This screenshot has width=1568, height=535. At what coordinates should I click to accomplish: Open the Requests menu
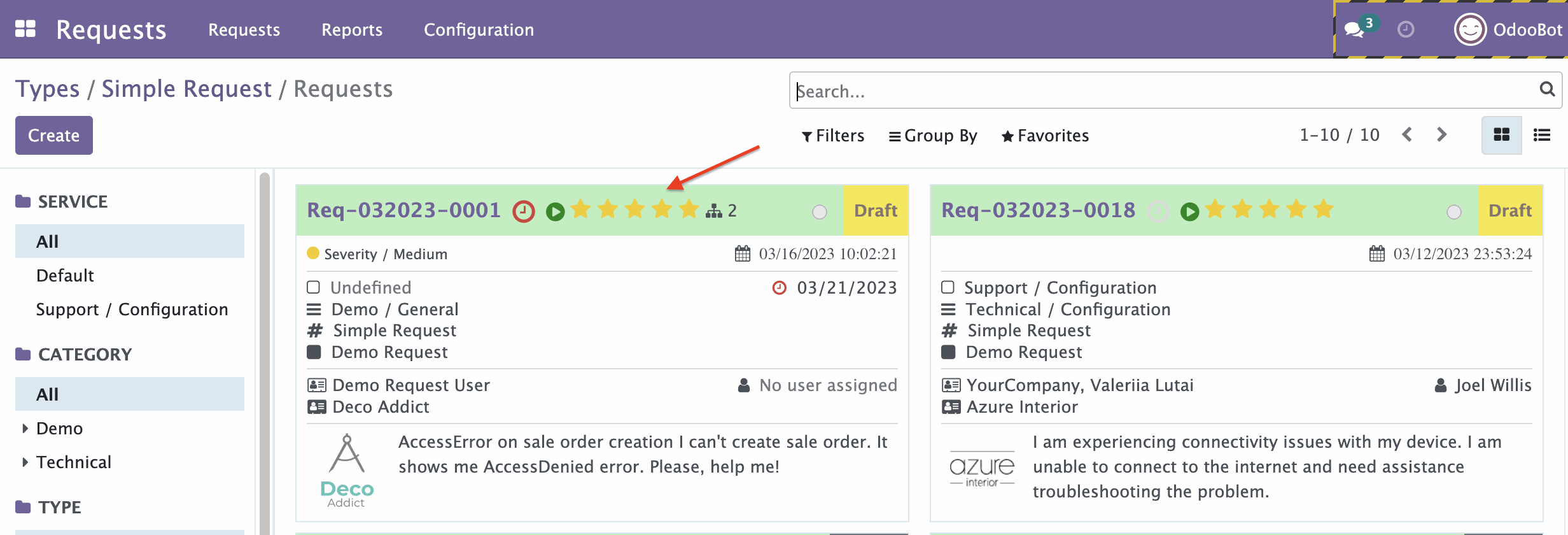tap(244, 29)
